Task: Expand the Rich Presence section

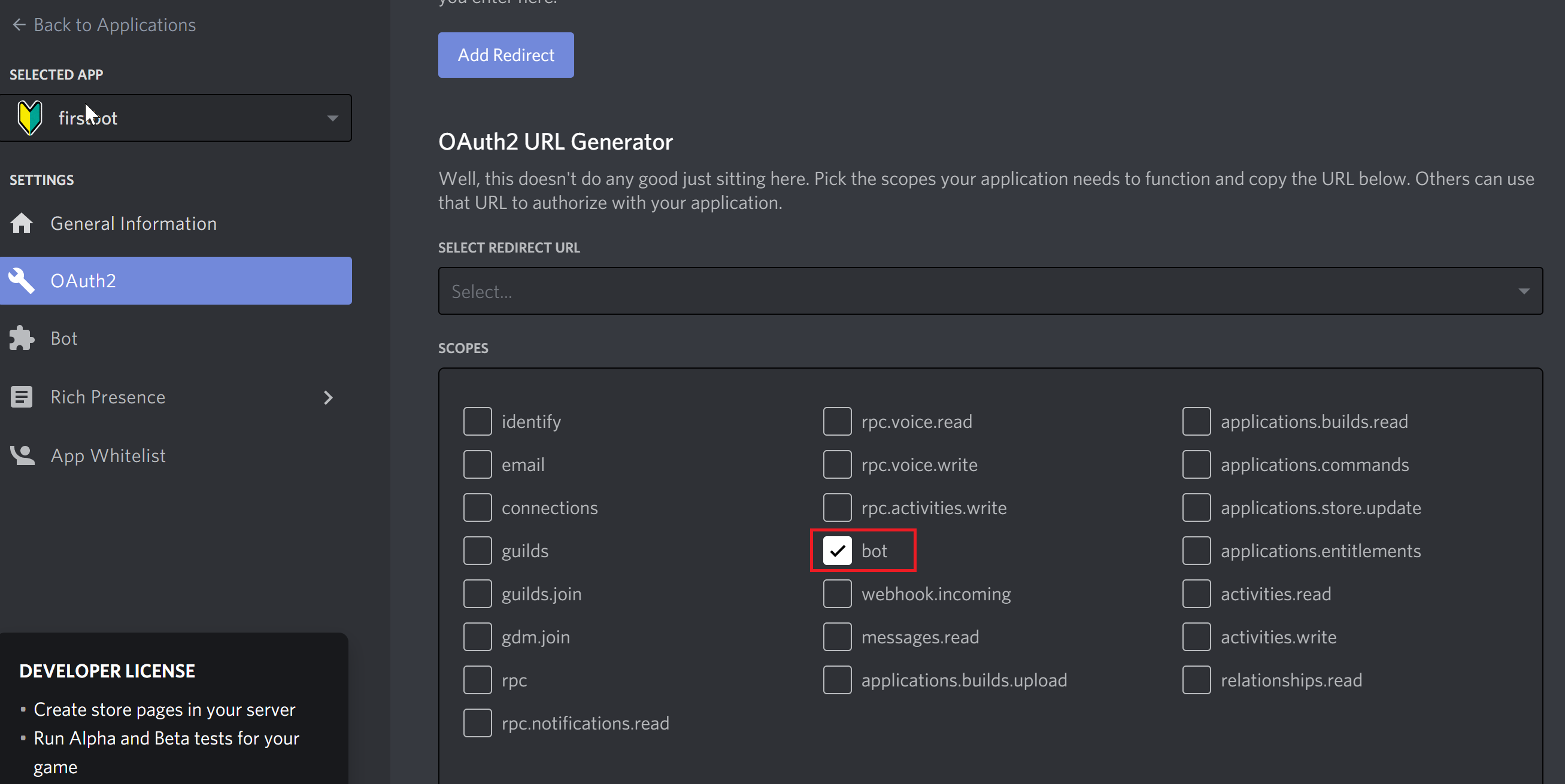Action: click(x=329, y=397)
